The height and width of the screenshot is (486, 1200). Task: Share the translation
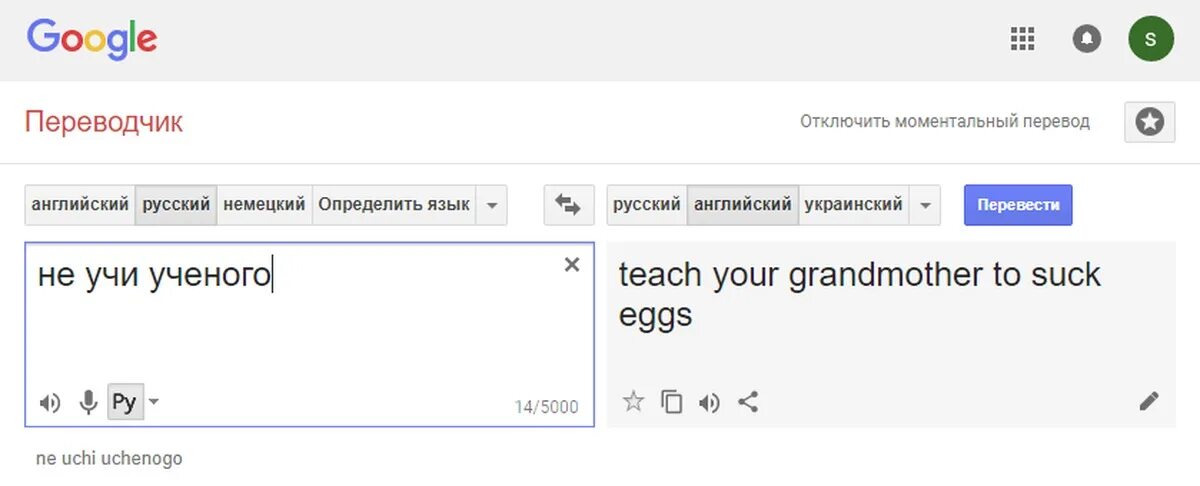(748, 402)
